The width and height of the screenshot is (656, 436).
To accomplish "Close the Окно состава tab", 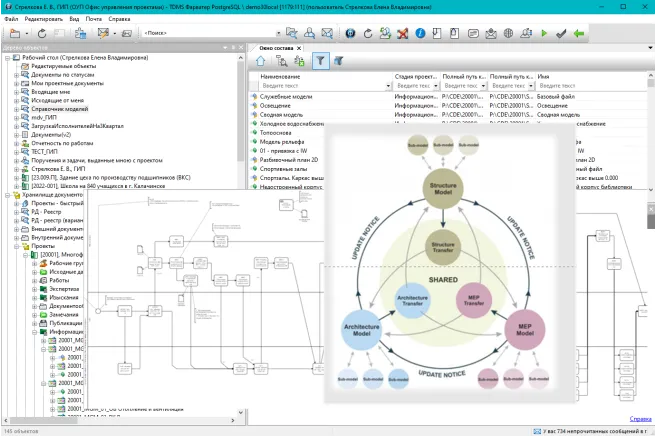I will [300, 47].
